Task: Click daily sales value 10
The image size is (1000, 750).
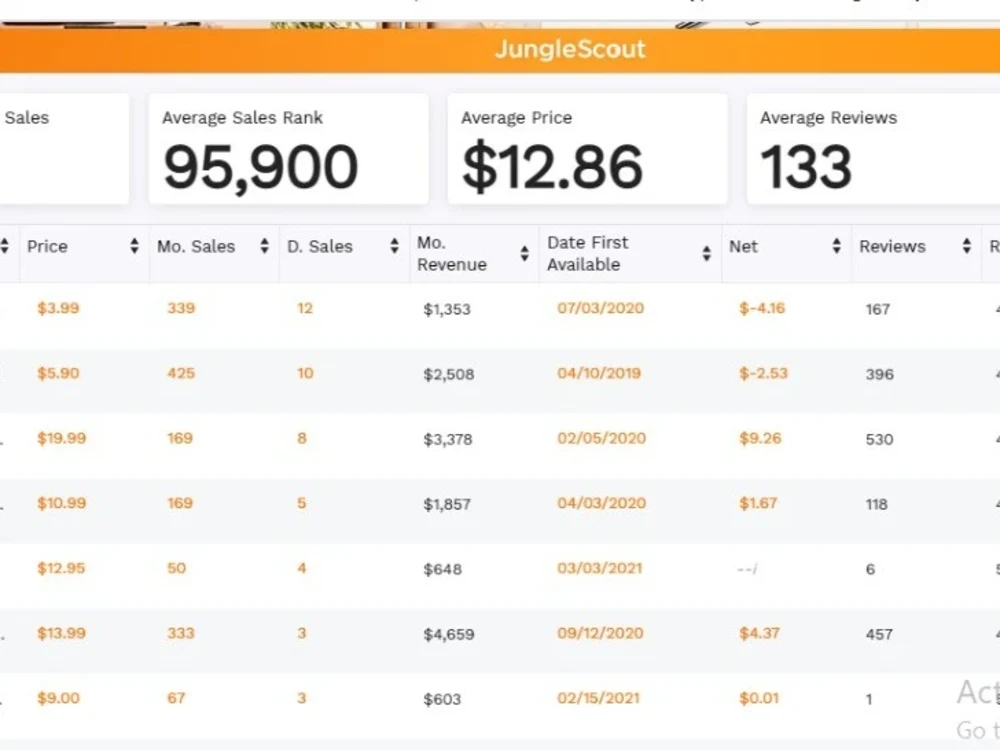Action: click(305, 373)
